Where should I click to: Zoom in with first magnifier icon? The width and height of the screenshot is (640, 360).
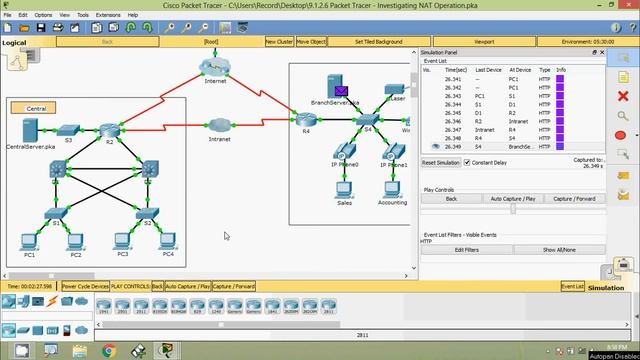coord(169,28)
